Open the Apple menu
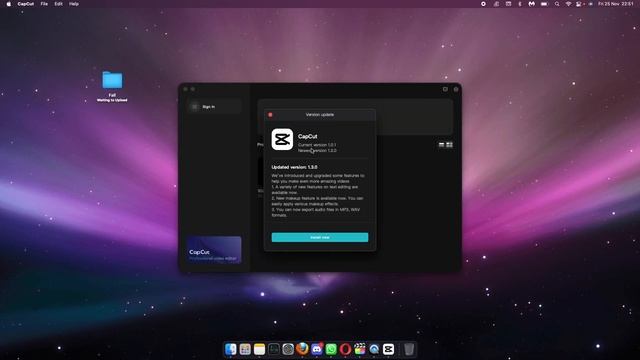Image resolution: width=640 pixels, height=360 pixels. tap(9, 4)
